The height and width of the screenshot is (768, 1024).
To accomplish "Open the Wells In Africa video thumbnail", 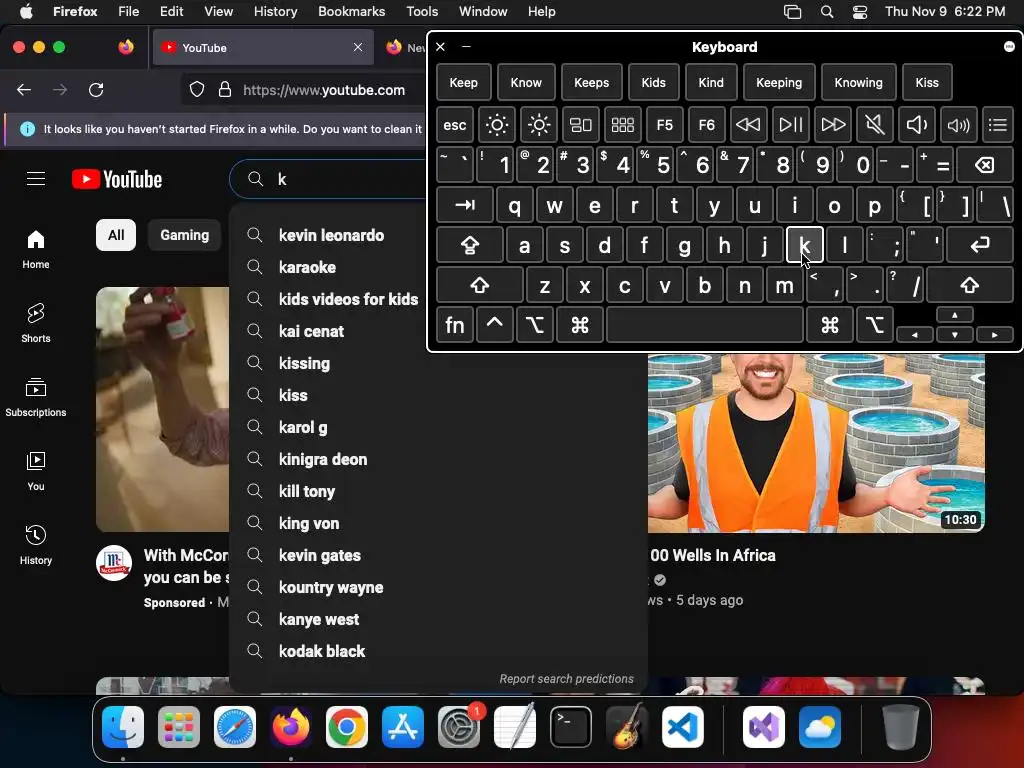I will [x=816, y=443].
